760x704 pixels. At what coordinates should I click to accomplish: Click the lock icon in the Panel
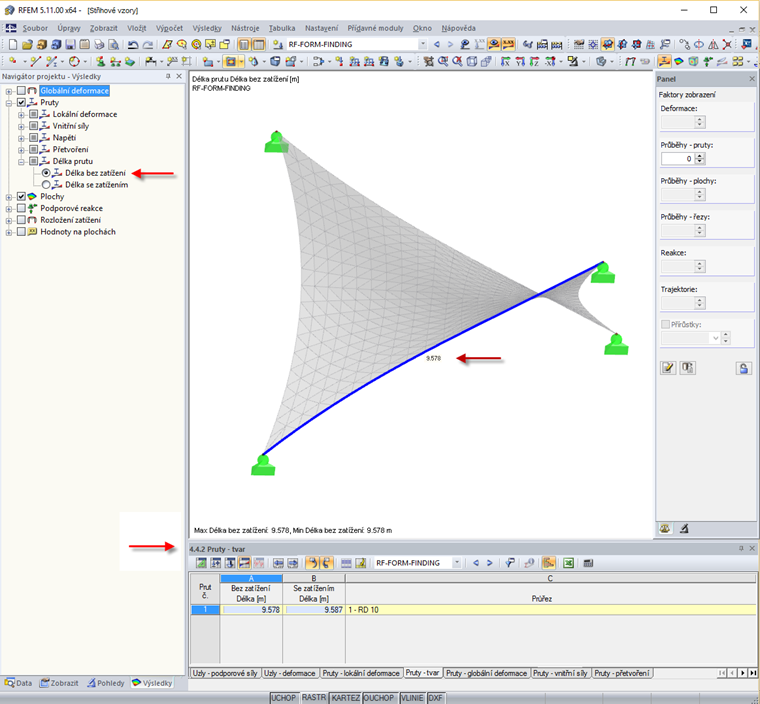[744, 368]
